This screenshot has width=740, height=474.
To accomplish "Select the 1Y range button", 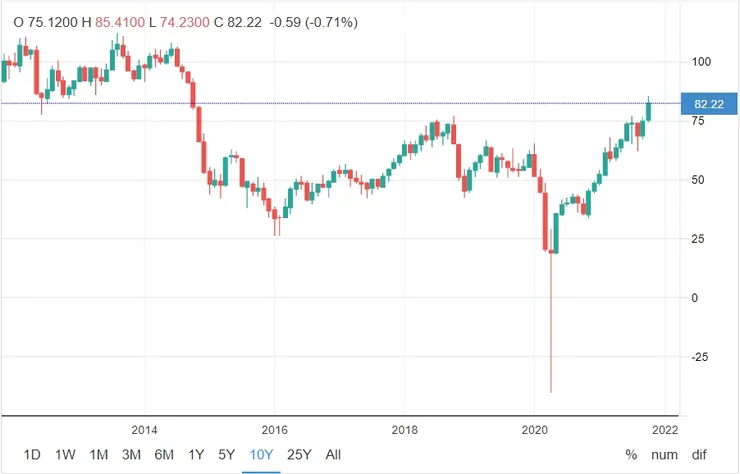I will [196, 454].
